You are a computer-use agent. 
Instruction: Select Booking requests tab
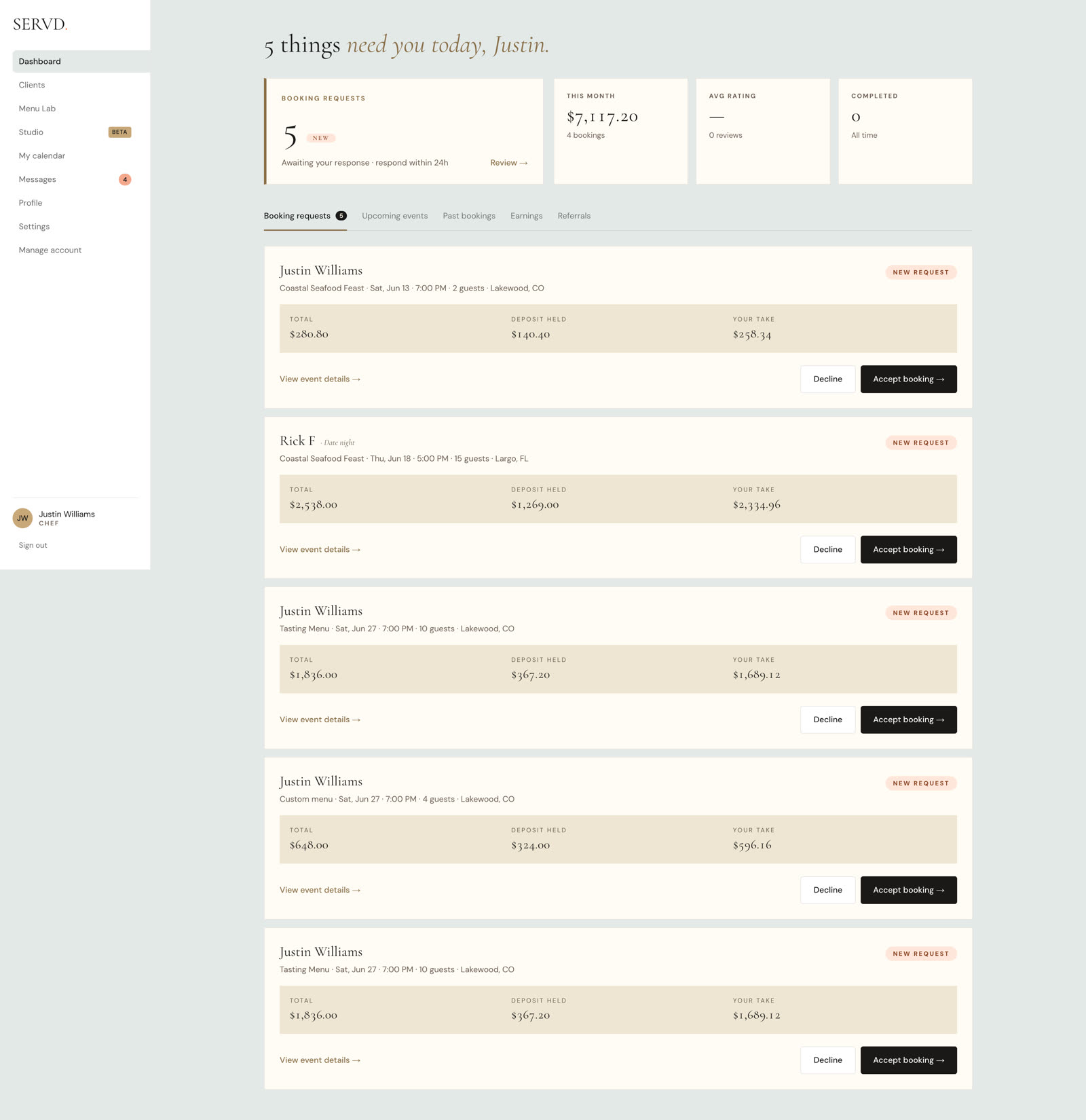305,216
